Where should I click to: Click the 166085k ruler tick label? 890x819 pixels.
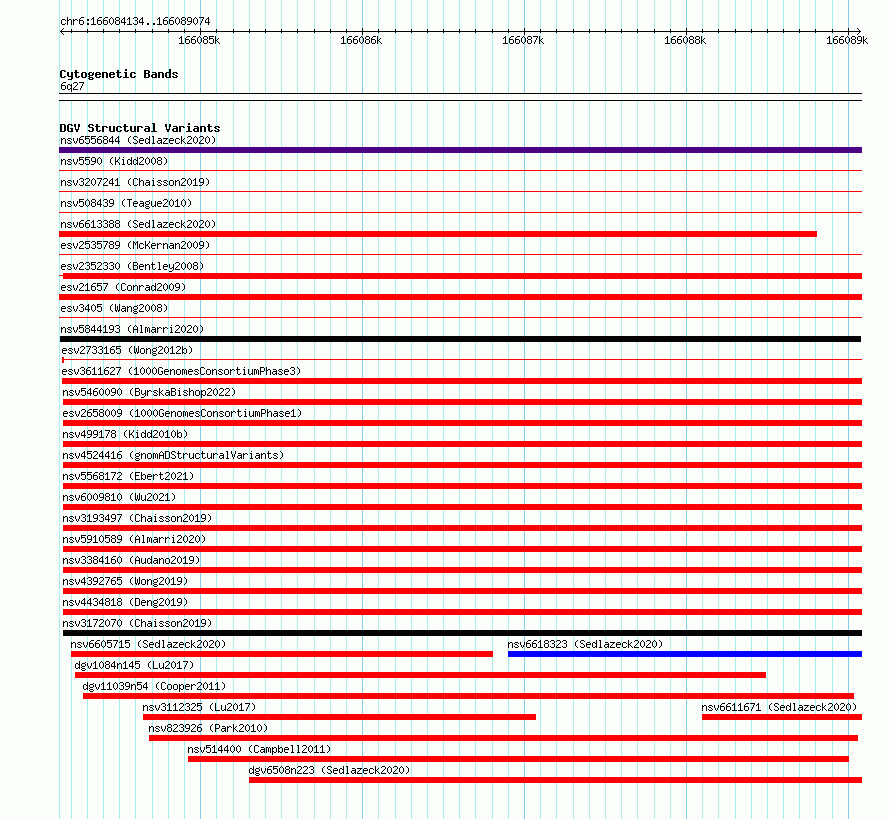pyautogui.click(x=199, y=40)
